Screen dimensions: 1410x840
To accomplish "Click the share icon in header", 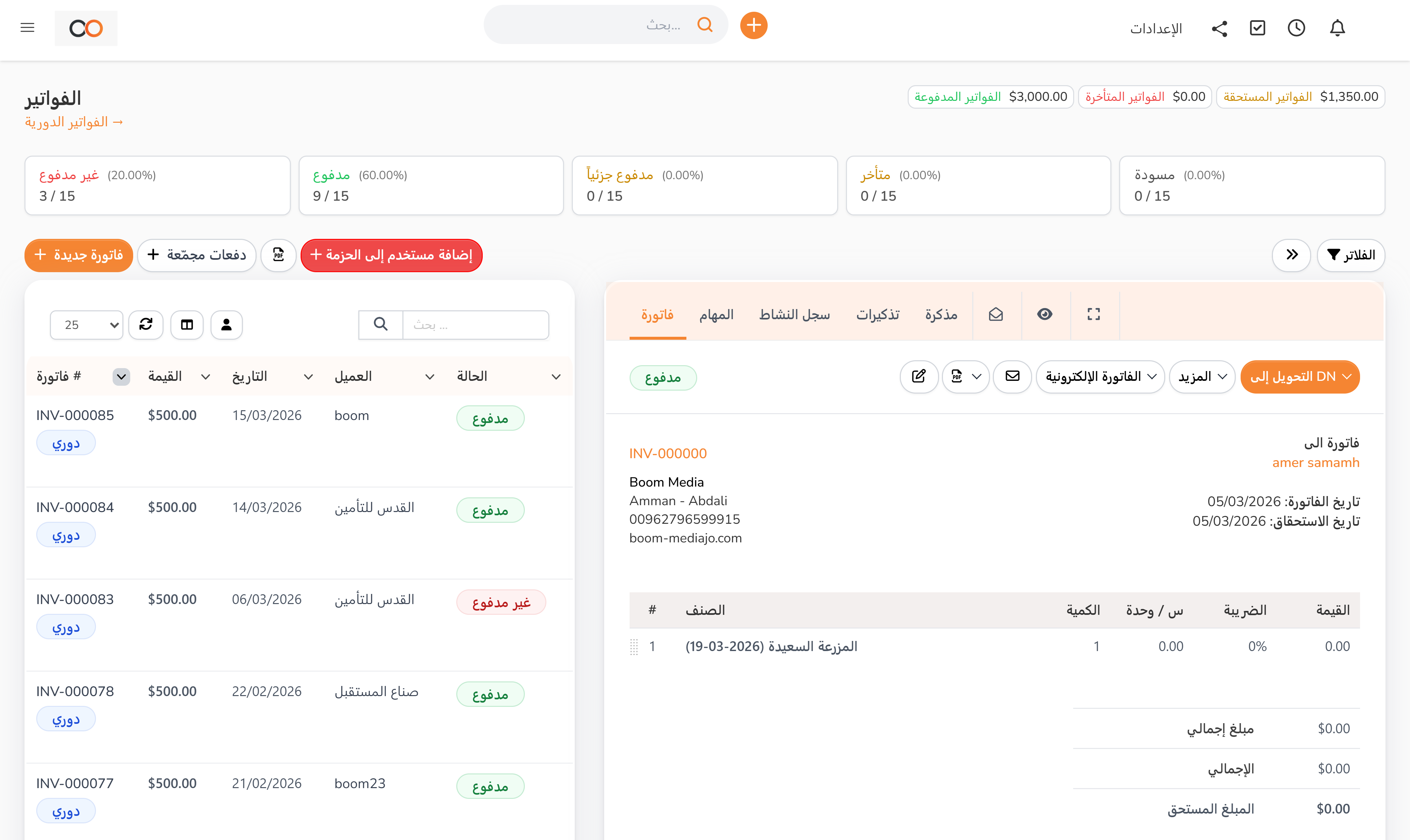I will (1219, 28).
